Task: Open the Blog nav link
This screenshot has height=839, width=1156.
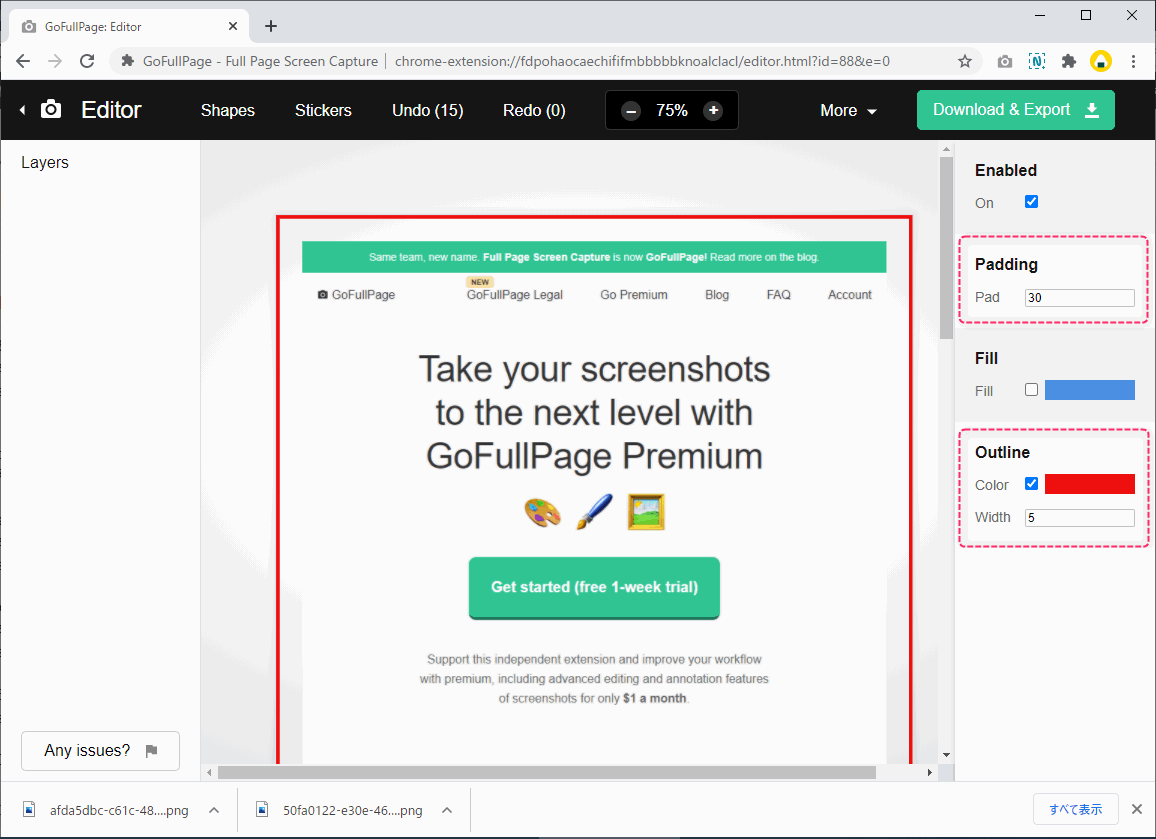Action: click(x=717, y=295)
